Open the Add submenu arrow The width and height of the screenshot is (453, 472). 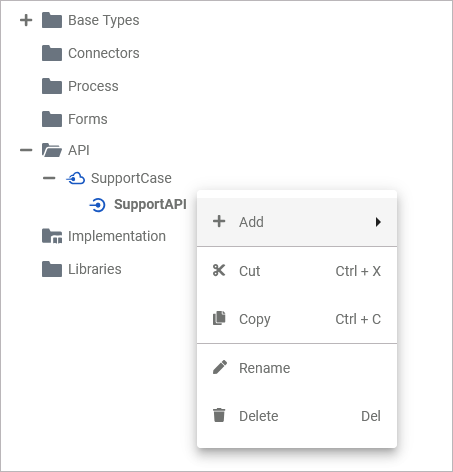(x=378, y=222)
